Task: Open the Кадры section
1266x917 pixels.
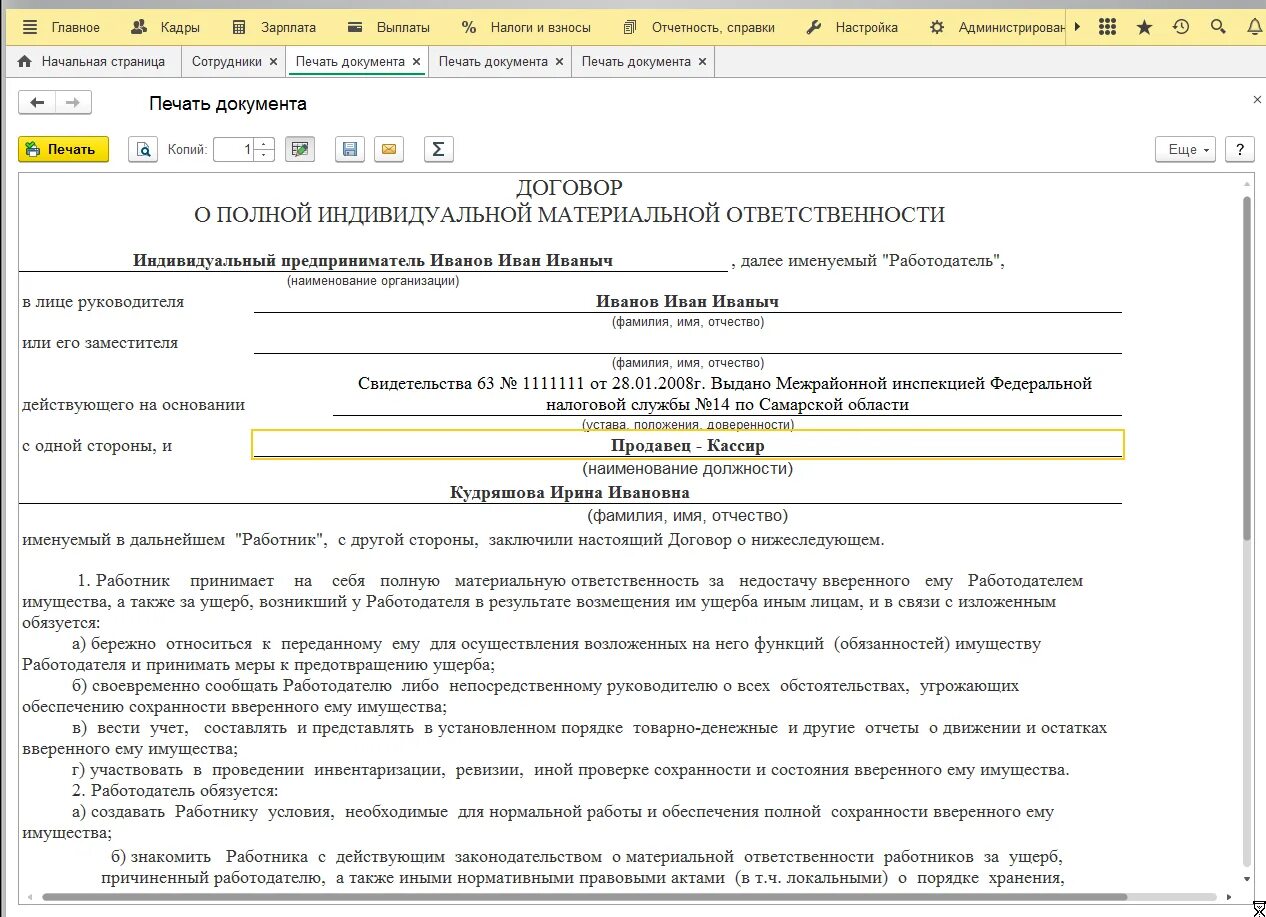Action: 166,27
